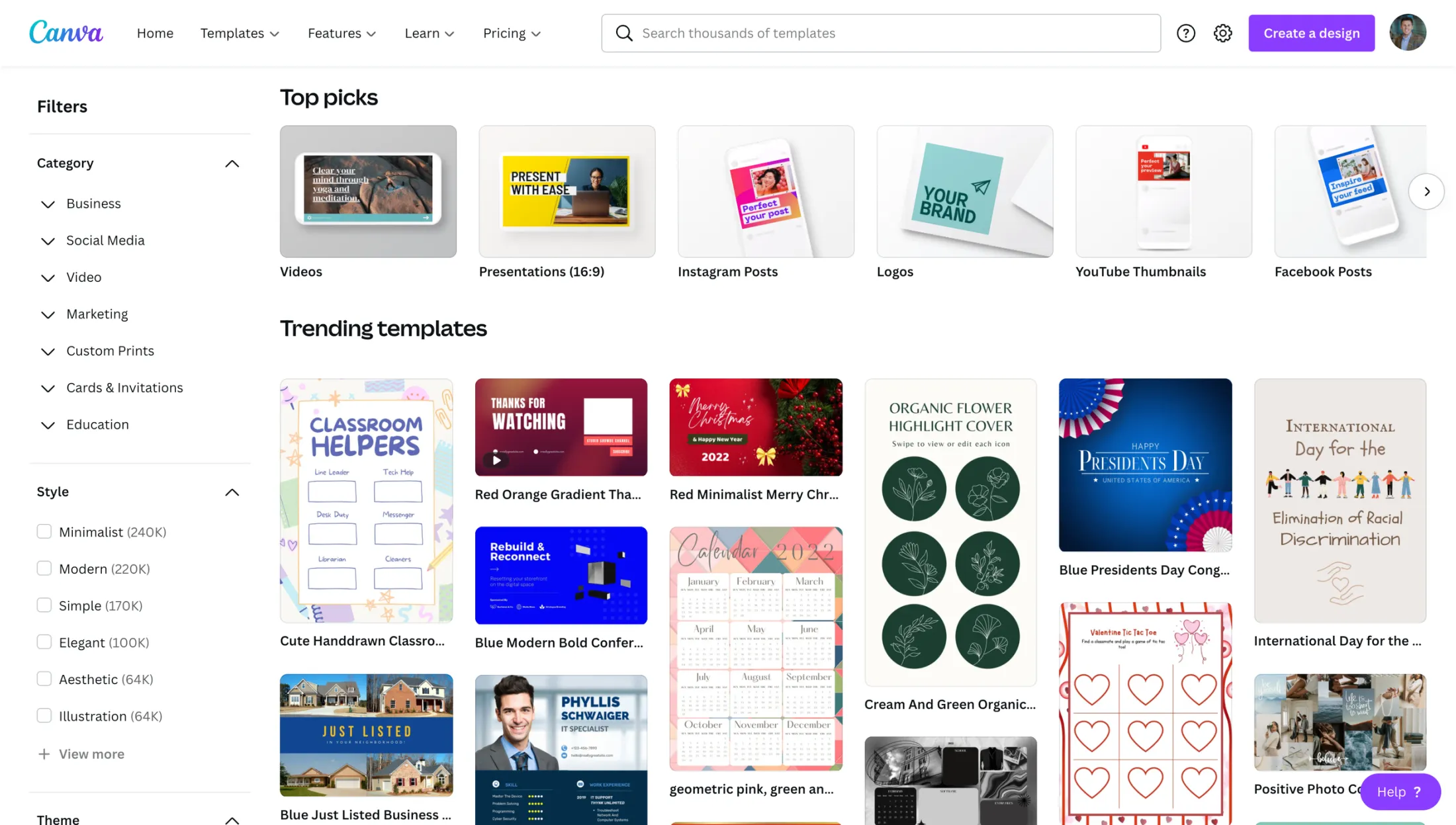Expand the Social Media category

pyautogui.click(x=48, y=241)
